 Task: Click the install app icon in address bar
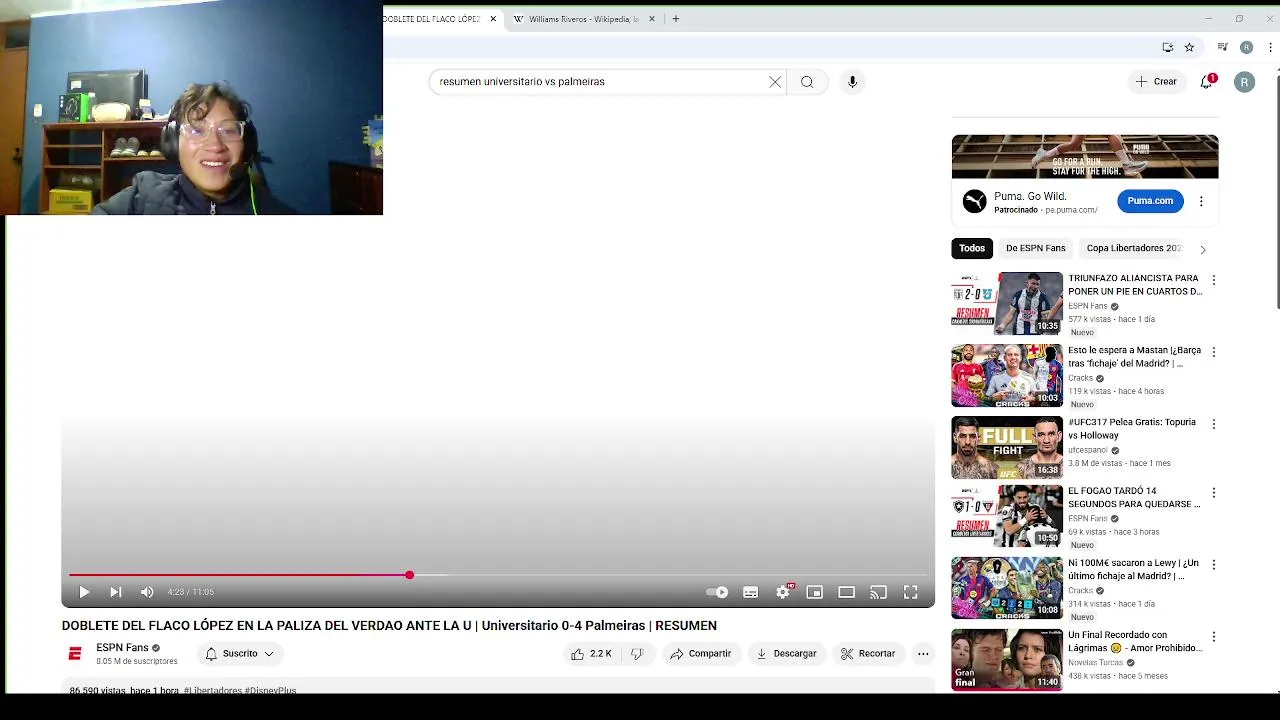(1167, 47)
